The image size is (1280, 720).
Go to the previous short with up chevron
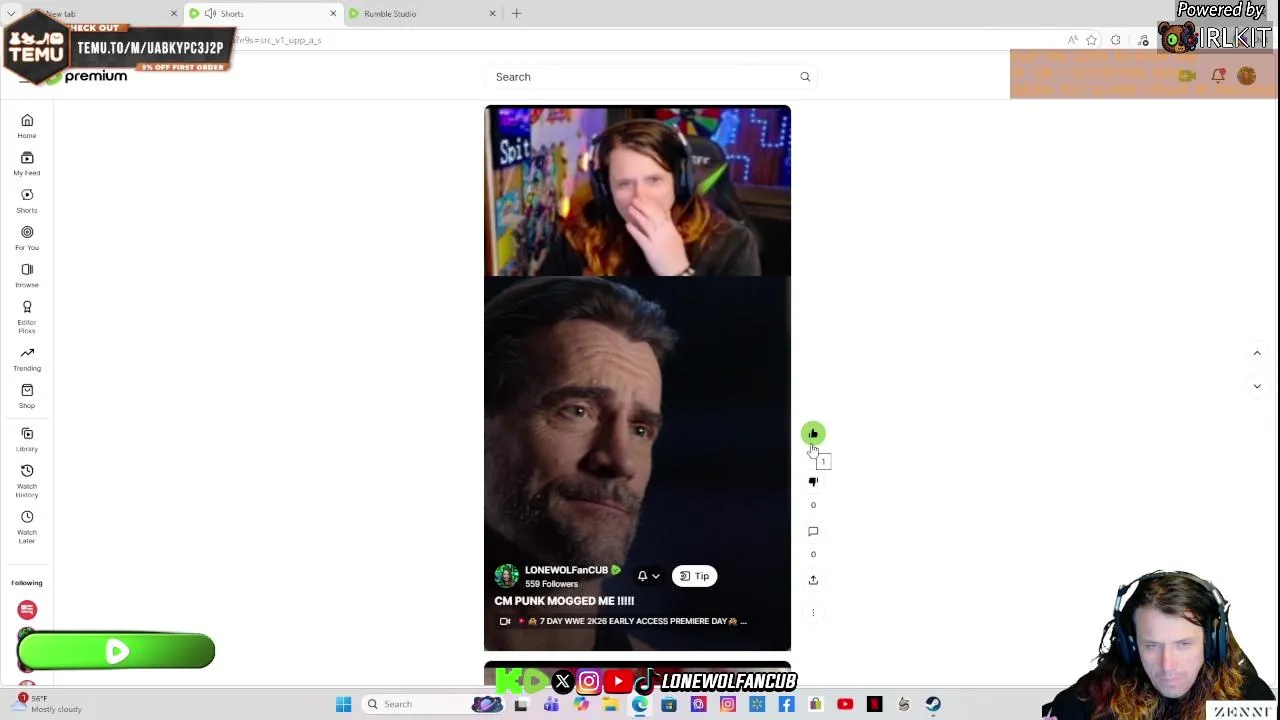1257,353
